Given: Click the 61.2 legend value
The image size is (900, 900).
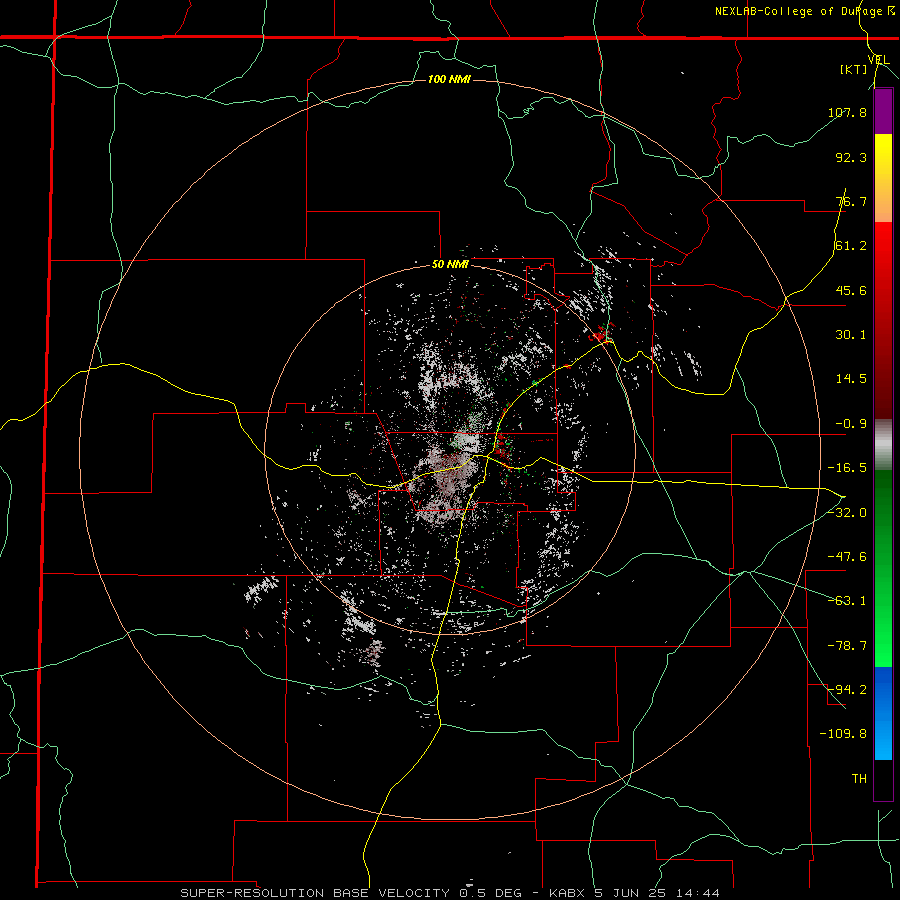Looking at the screenshot, I should [851, 246].
